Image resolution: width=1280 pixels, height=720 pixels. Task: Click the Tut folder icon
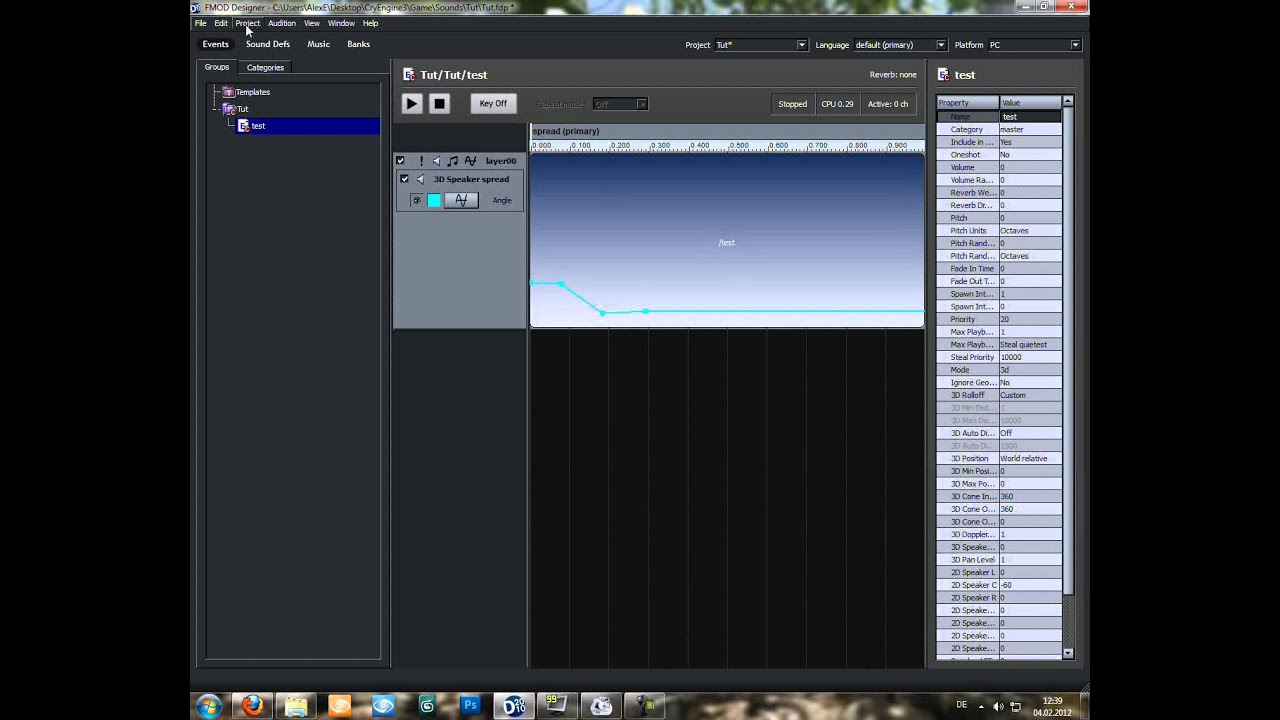click(x=229, y=109)
